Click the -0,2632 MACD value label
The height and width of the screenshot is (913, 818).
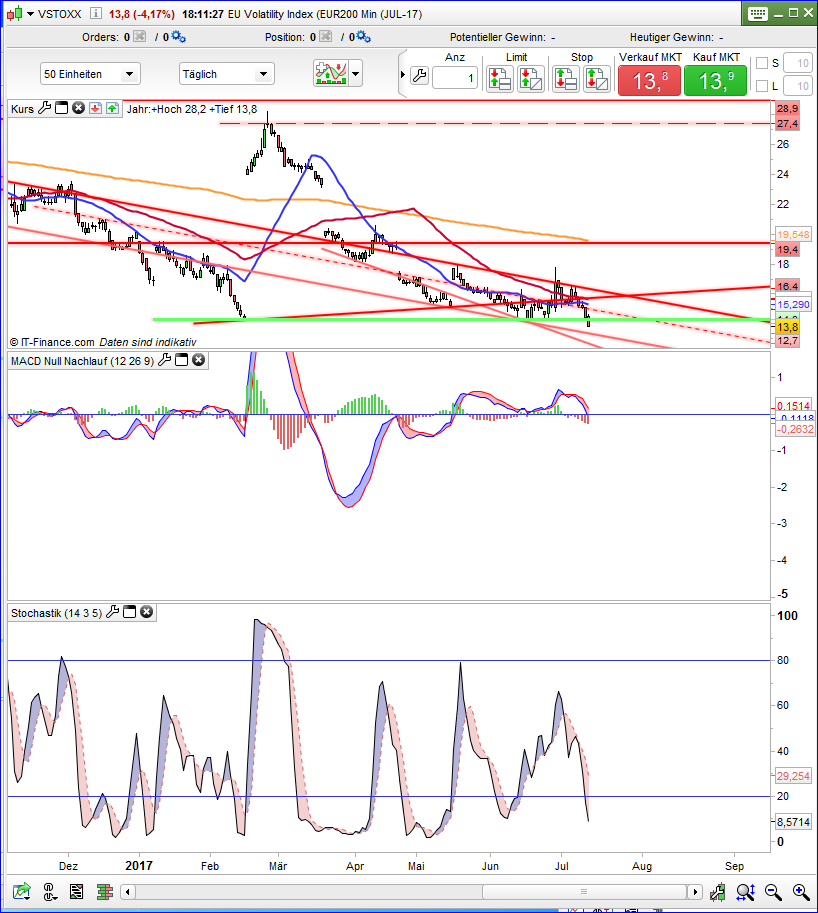coord(795,429)
